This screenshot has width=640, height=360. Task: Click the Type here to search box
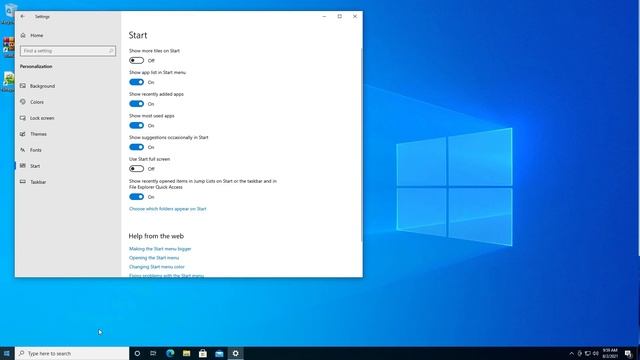pyautogui.click(x=72, y=353)
